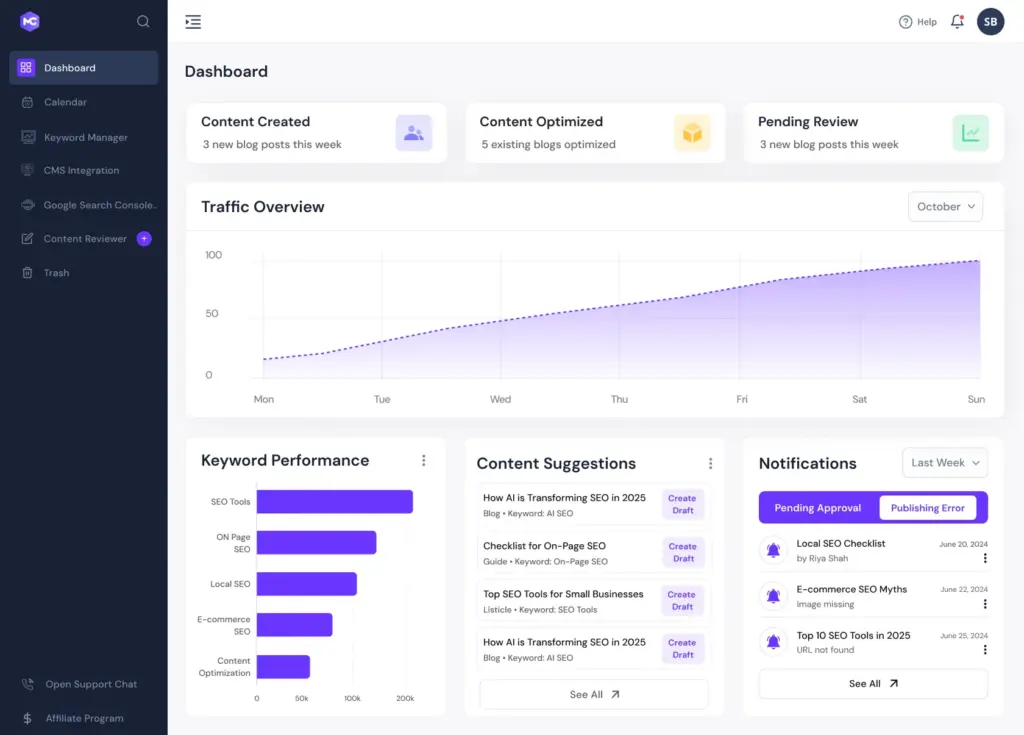The image size is (1024, 735).
Task: Open Content Suggestions options menu
Action: tap(711, 463)
